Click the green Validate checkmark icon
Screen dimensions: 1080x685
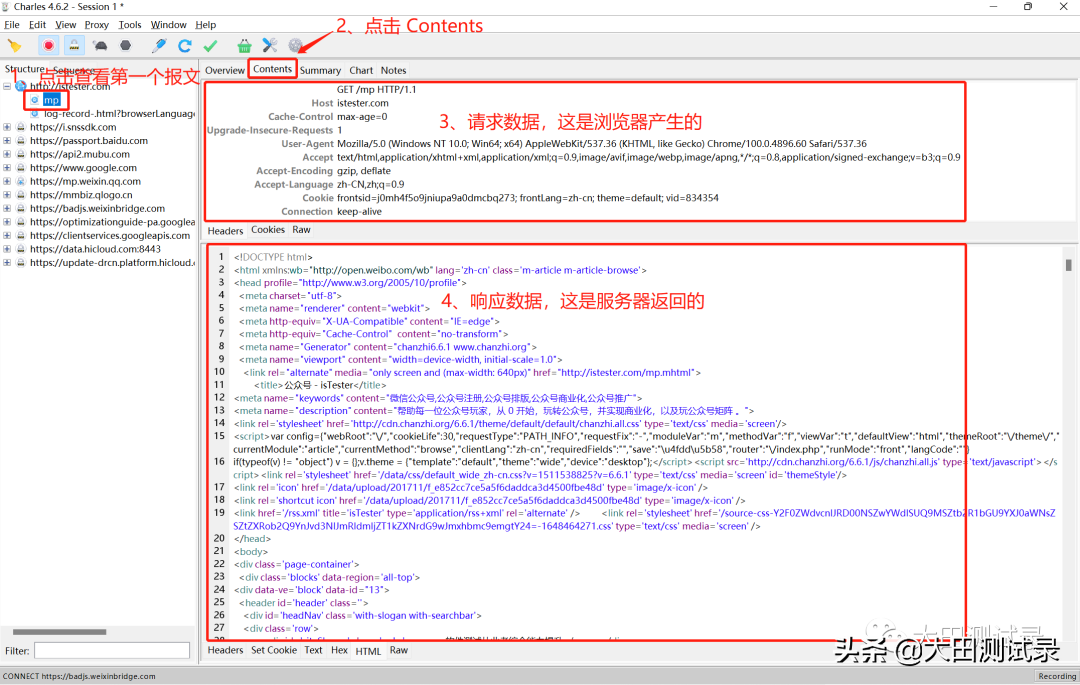210,45
